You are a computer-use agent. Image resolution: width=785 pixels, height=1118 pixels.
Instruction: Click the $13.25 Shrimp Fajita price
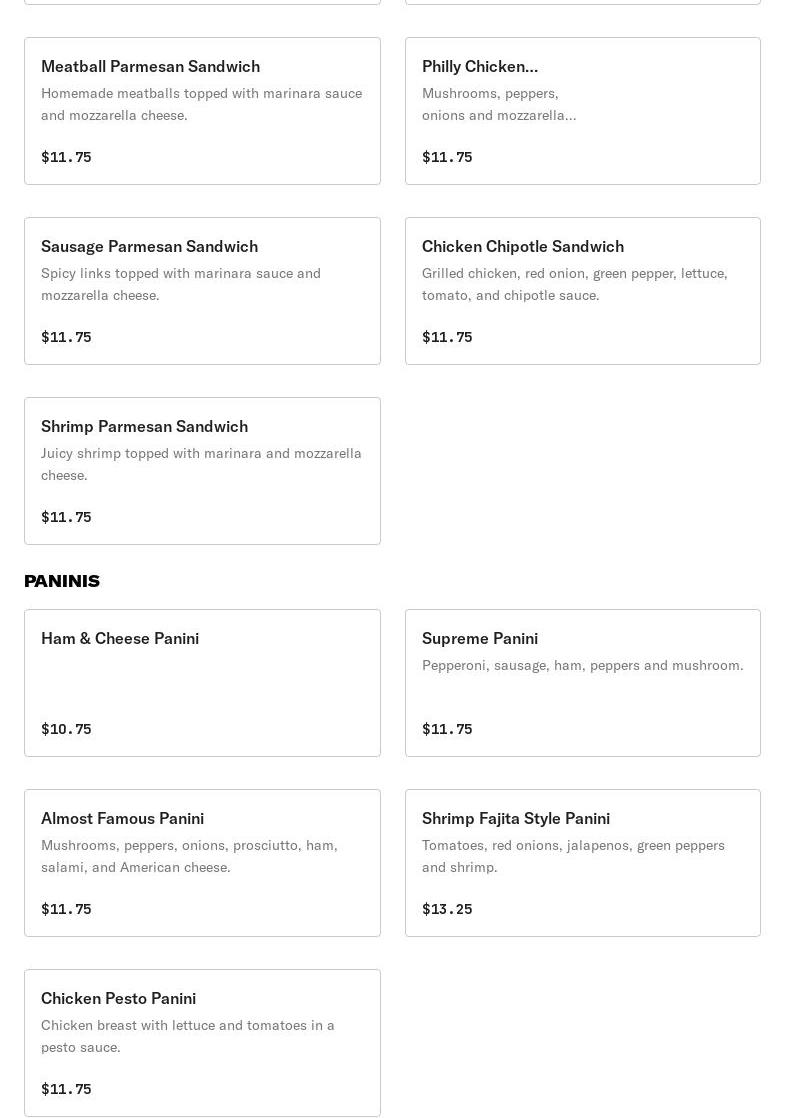(447, 909)
